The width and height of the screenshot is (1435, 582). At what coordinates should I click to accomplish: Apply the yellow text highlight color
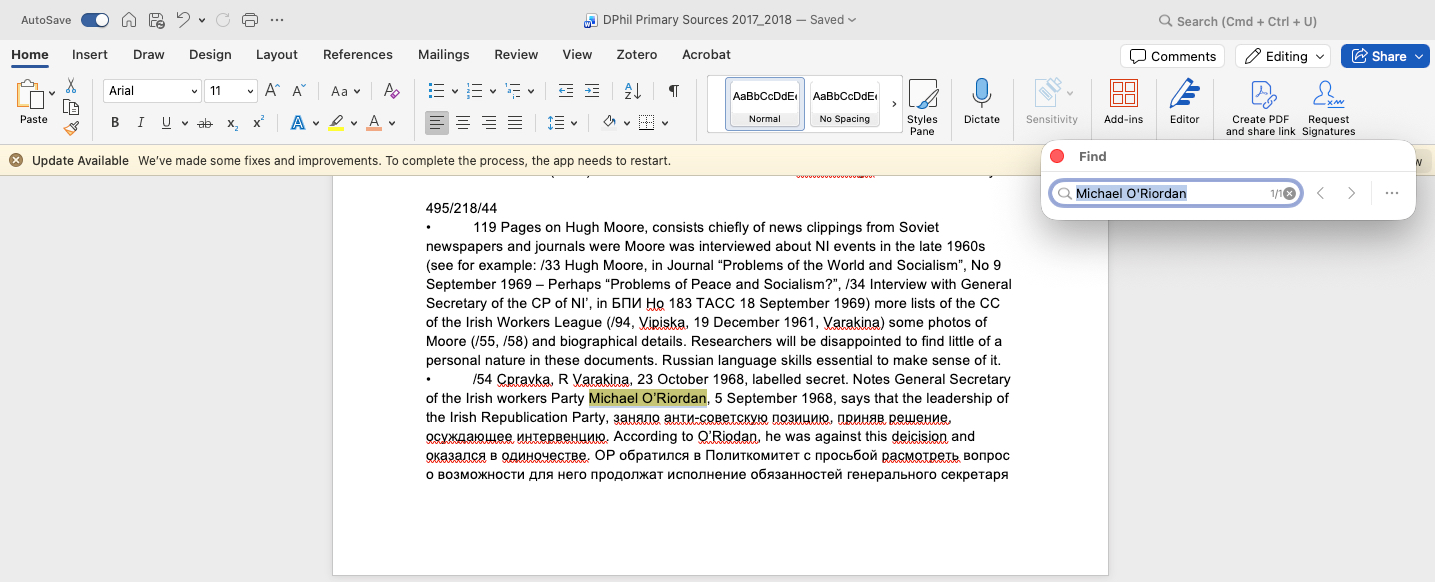336,123
